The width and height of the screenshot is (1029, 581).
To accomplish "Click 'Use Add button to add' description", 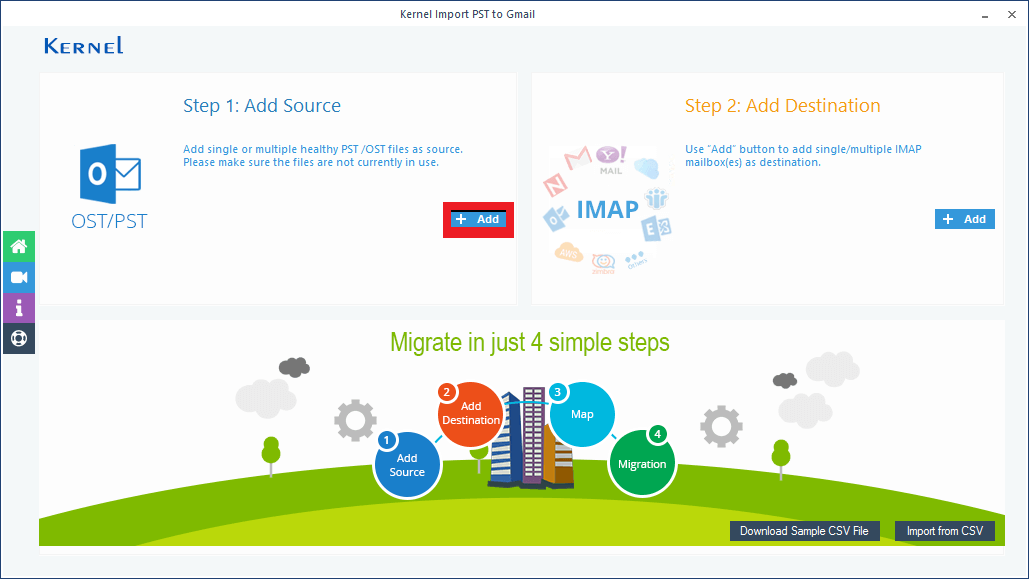I will tap(803, 156).
